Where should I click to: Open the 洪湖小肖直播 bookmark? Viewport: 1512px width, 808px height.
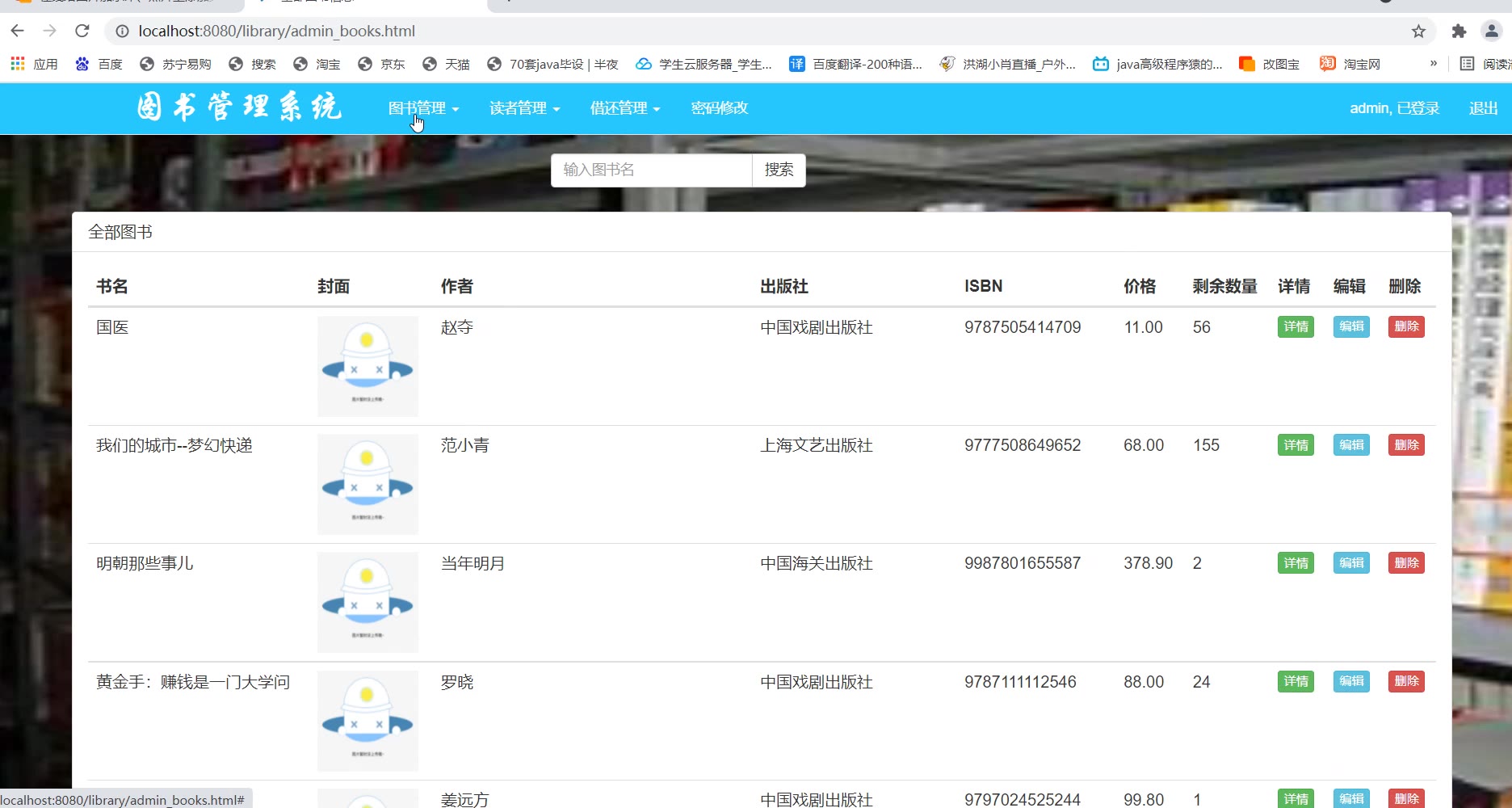pos(1007,64)
